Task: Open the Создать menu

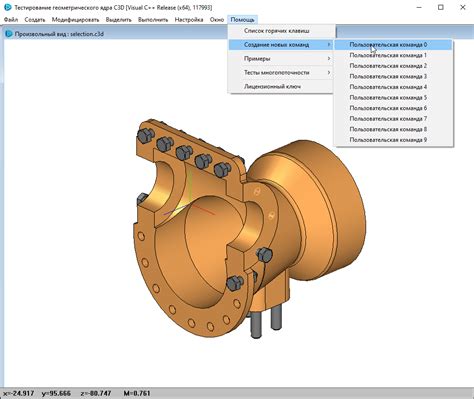Action: coord(35,20)
